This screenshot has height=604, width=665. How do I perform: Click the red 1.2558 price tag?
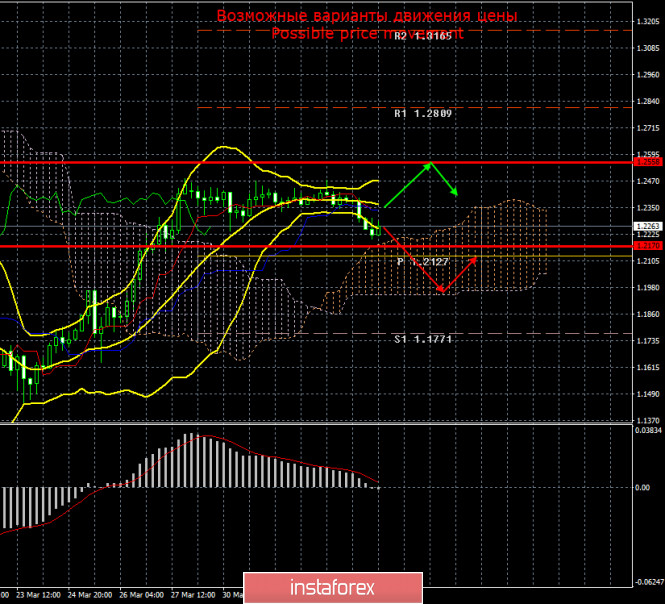tap(648, 162)
